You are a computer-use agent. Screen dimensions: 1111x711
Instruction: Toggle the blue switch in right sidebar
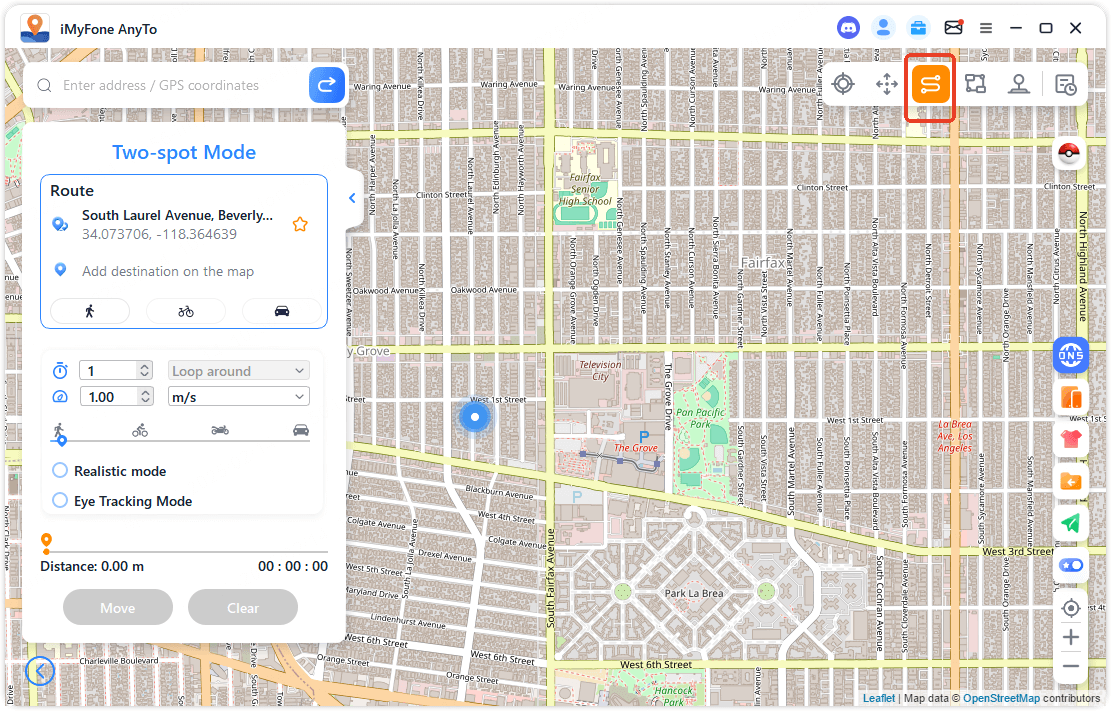1070,565
